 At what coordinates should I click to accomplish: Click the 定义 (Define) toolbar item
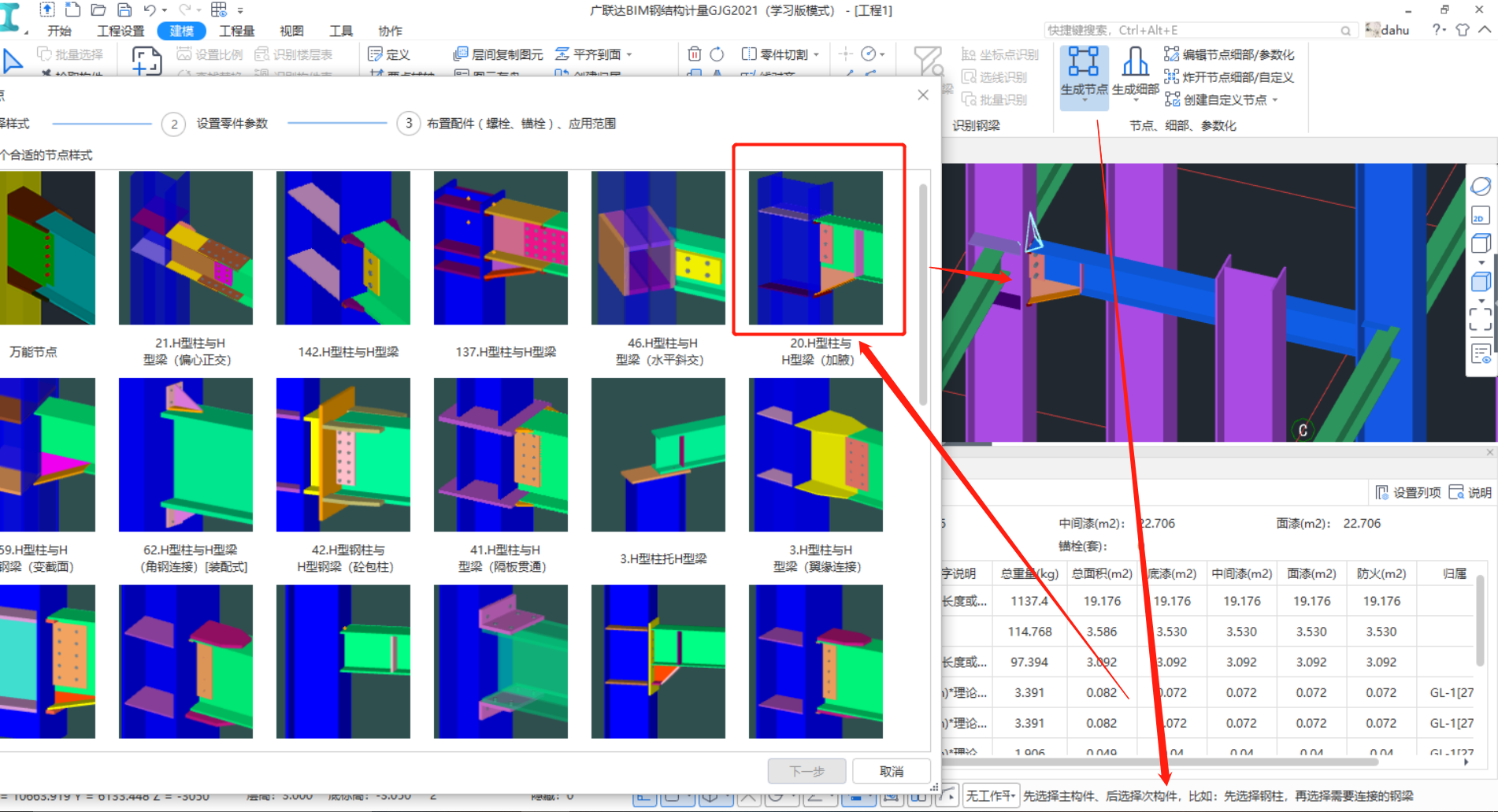point(389,54)
